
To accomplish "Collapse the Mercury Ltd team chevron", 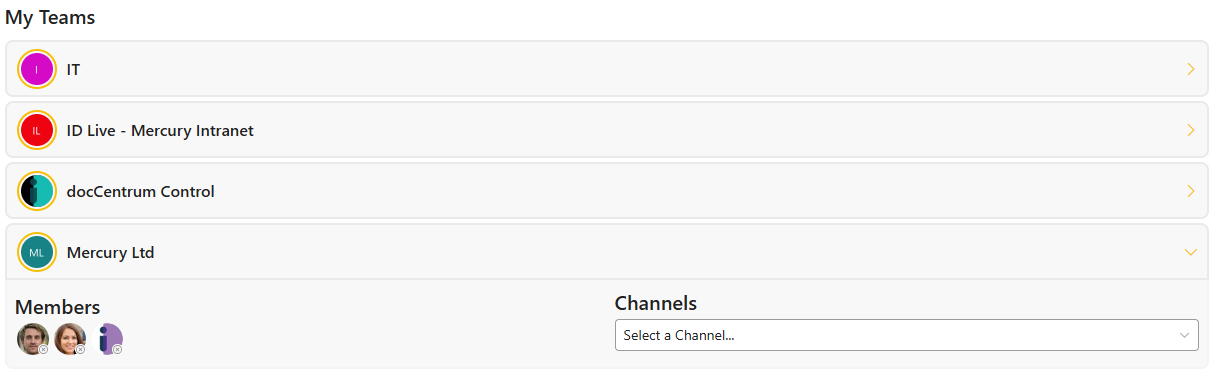I will (1190, 252).
